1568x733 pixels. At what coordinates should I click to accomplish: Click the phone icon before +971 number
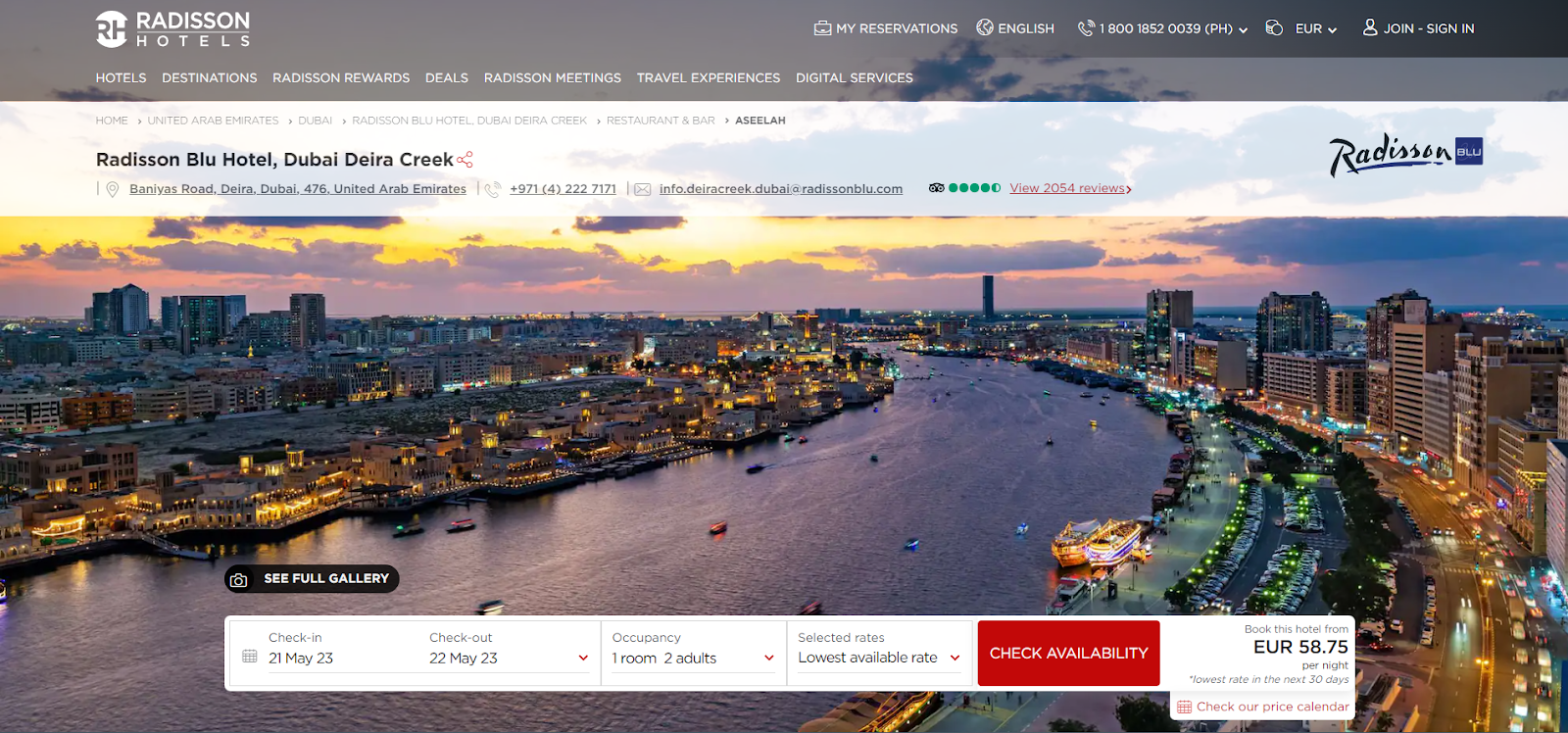click(493, 189)
